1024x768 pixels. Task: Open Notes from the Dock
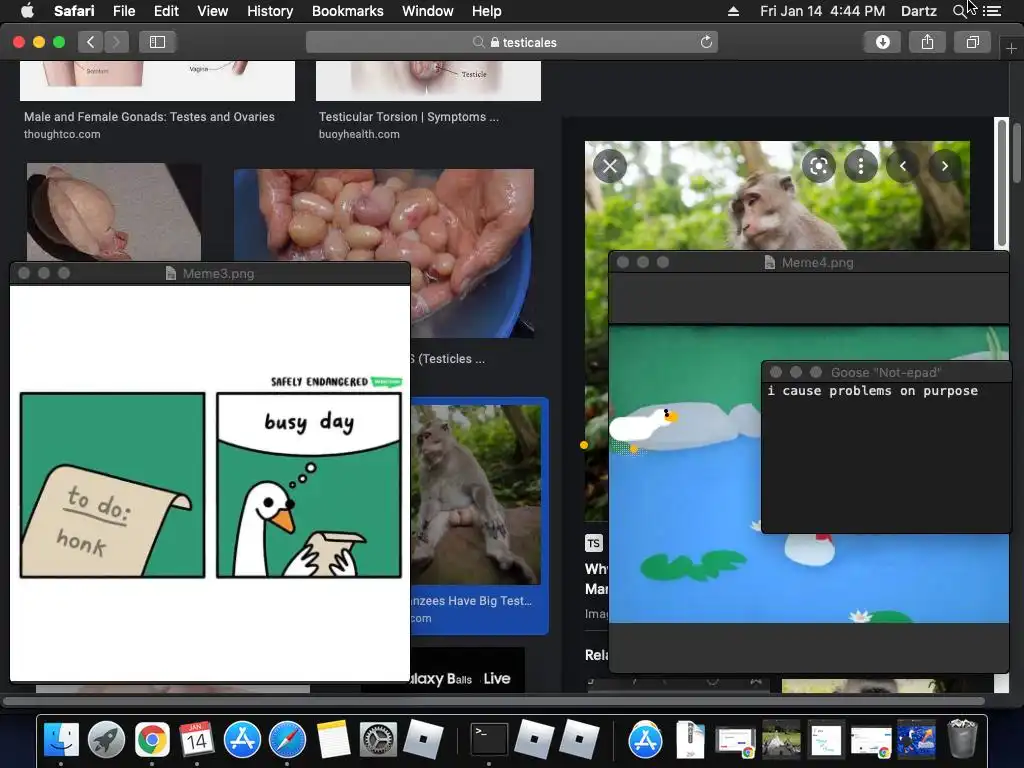(333, 740)
